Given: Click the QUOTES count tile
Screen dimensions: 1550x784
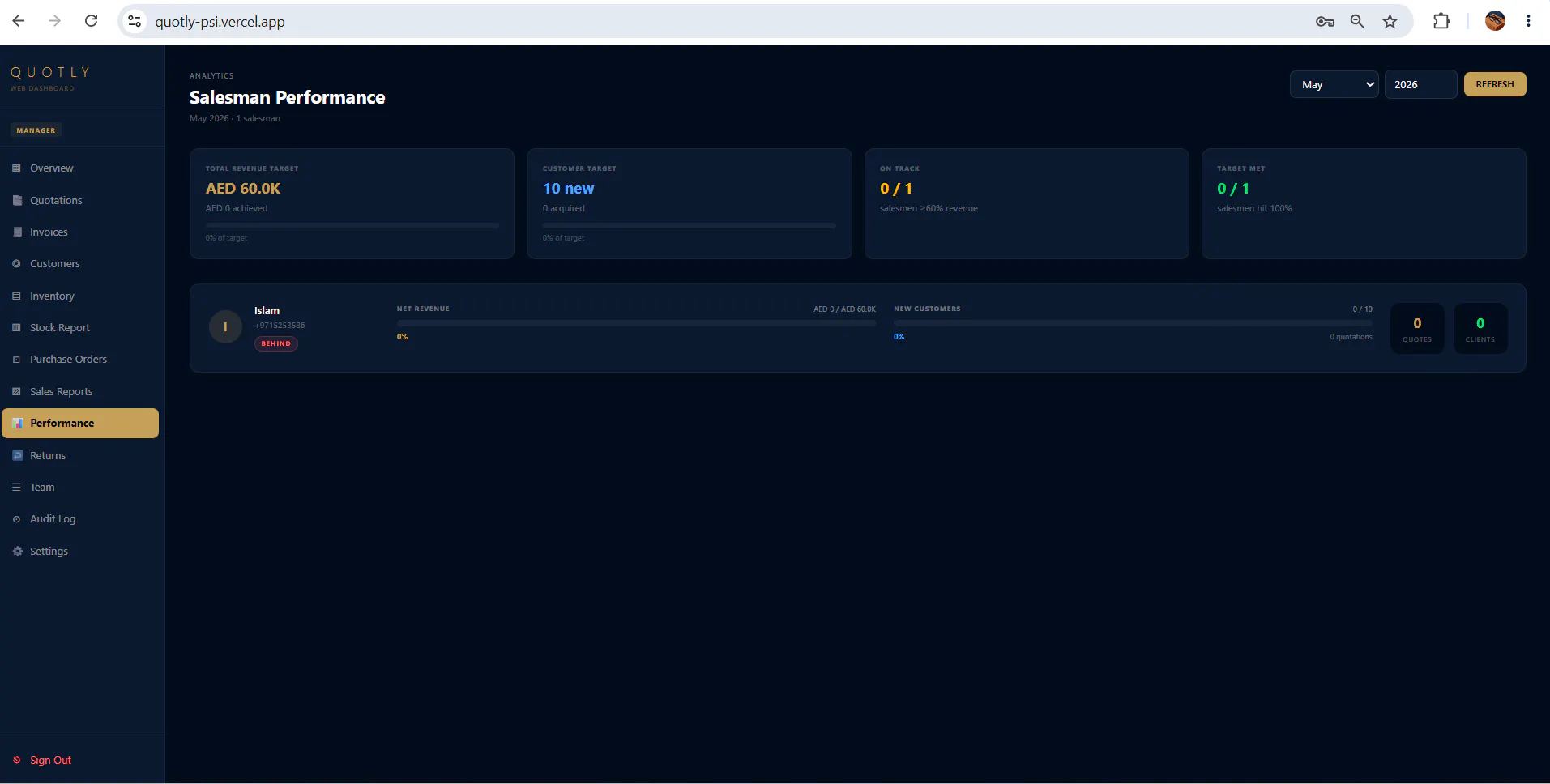Looking at the screenshot, I should [x=1417, y=328].
